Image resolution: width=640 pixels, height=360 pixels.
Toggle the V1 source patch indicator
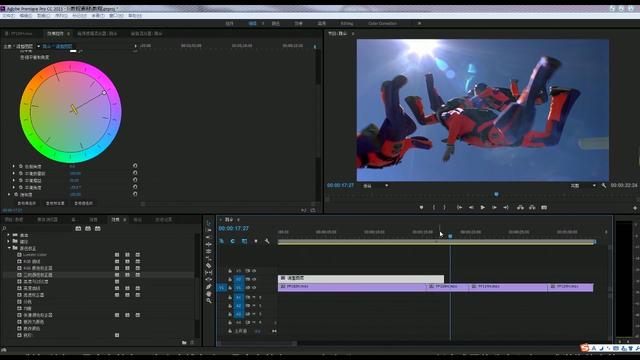tap(221, 288)
